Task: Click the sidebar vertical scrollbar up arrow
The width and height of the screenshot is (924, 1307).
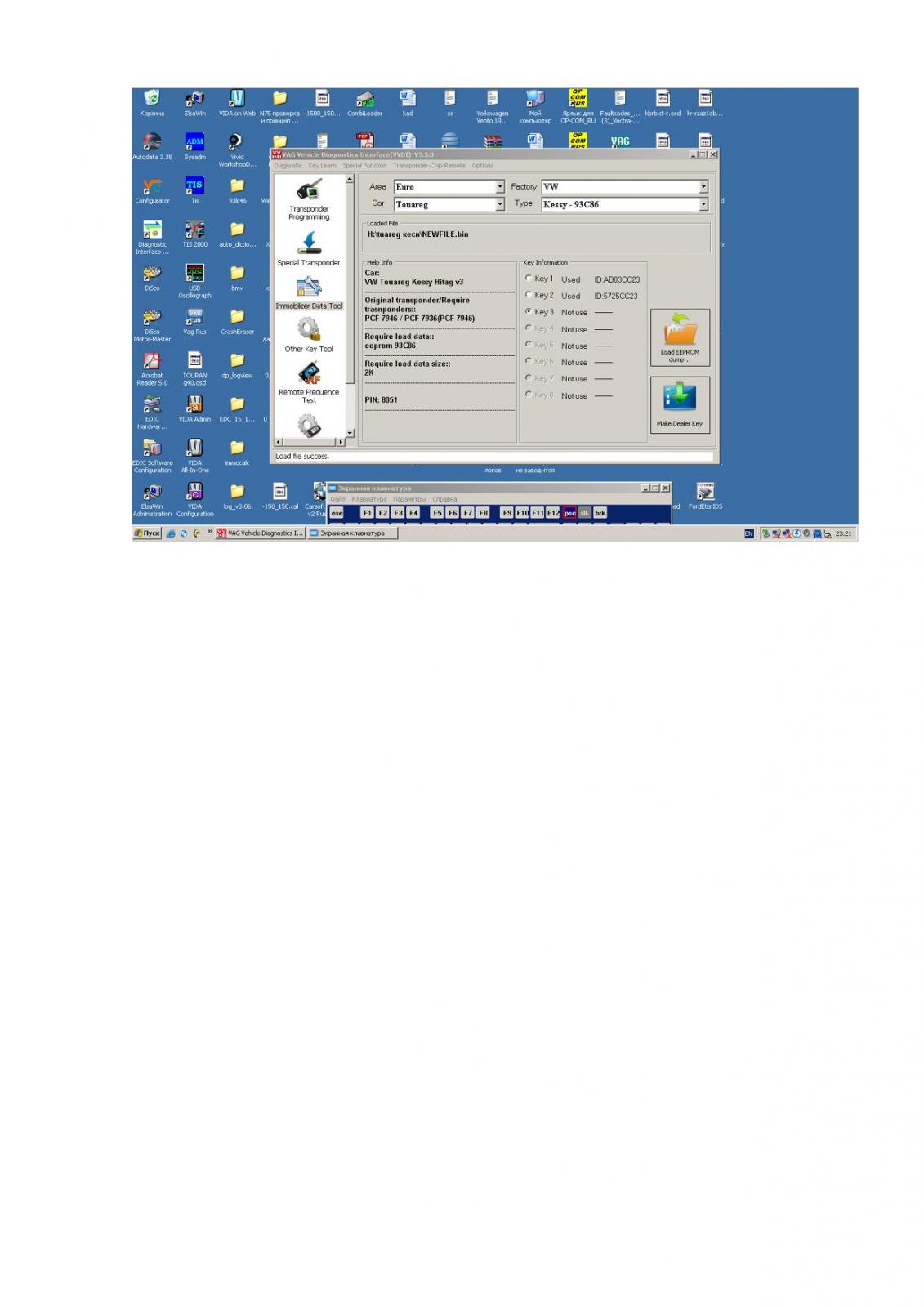Action: coord(350,179)
